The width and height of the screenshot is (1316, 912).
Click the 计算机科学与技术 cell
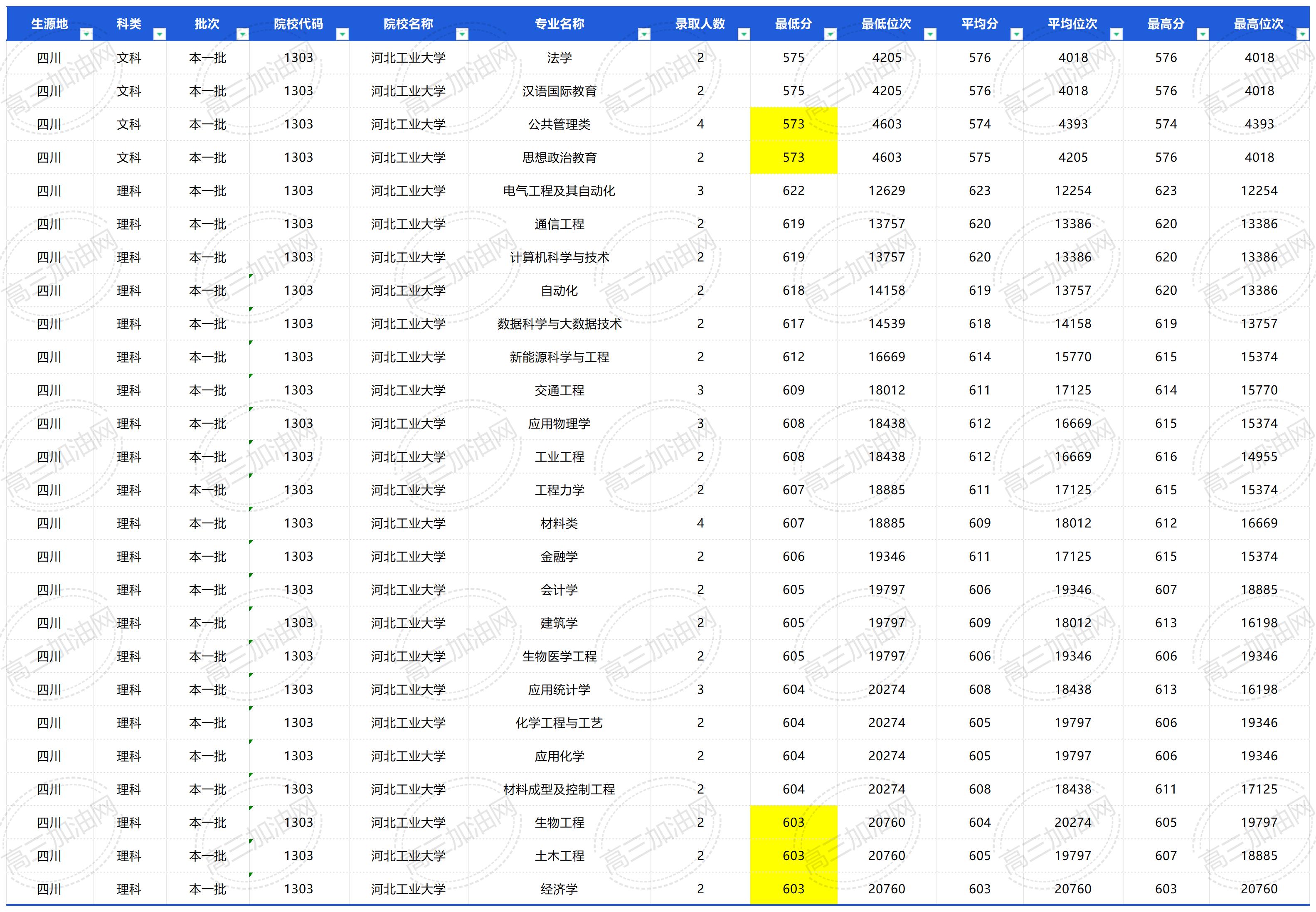coord(559,257)
